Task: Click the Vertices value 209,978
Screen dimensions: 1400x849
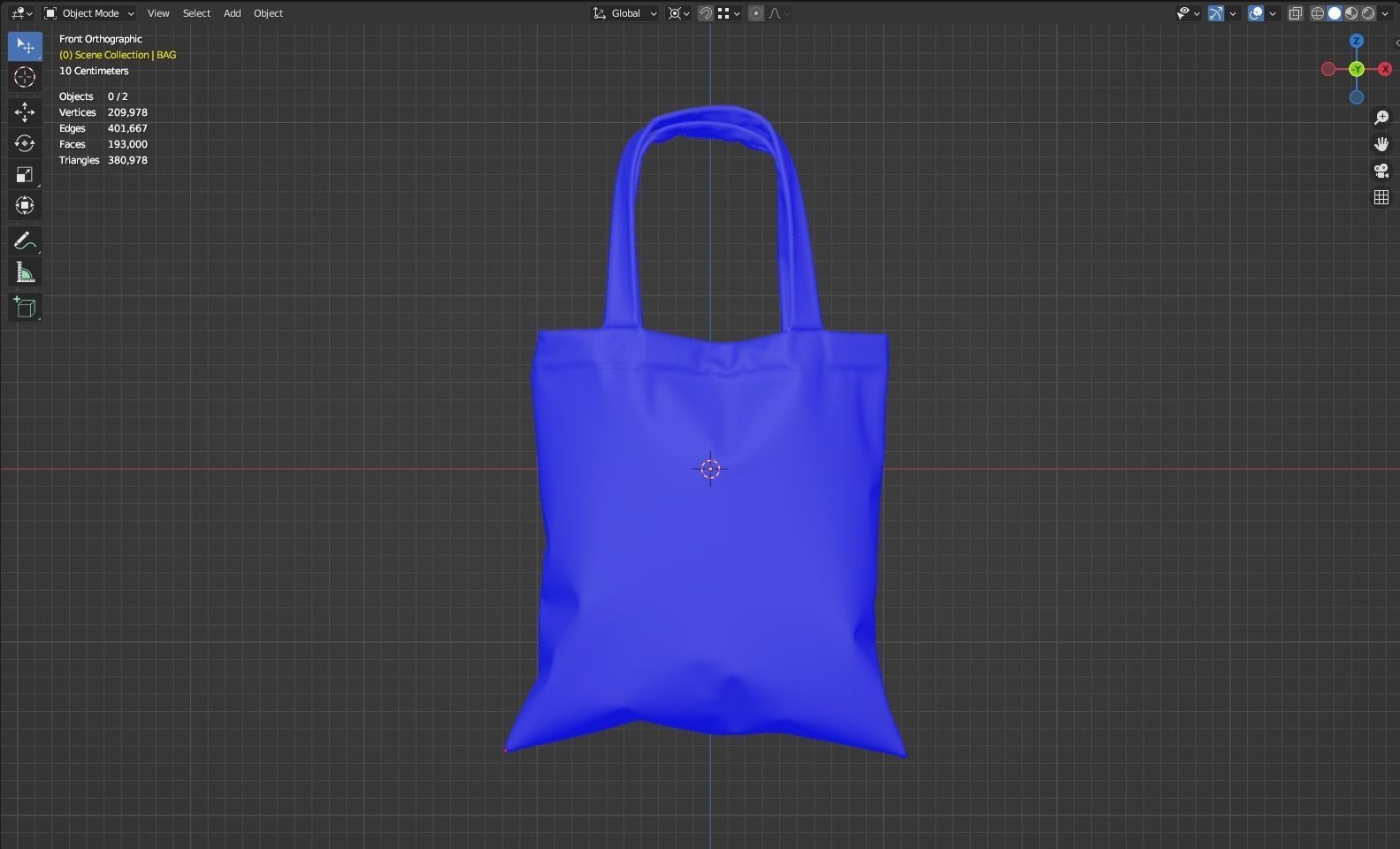Action: pyautogui.click(x=127, y=112)
